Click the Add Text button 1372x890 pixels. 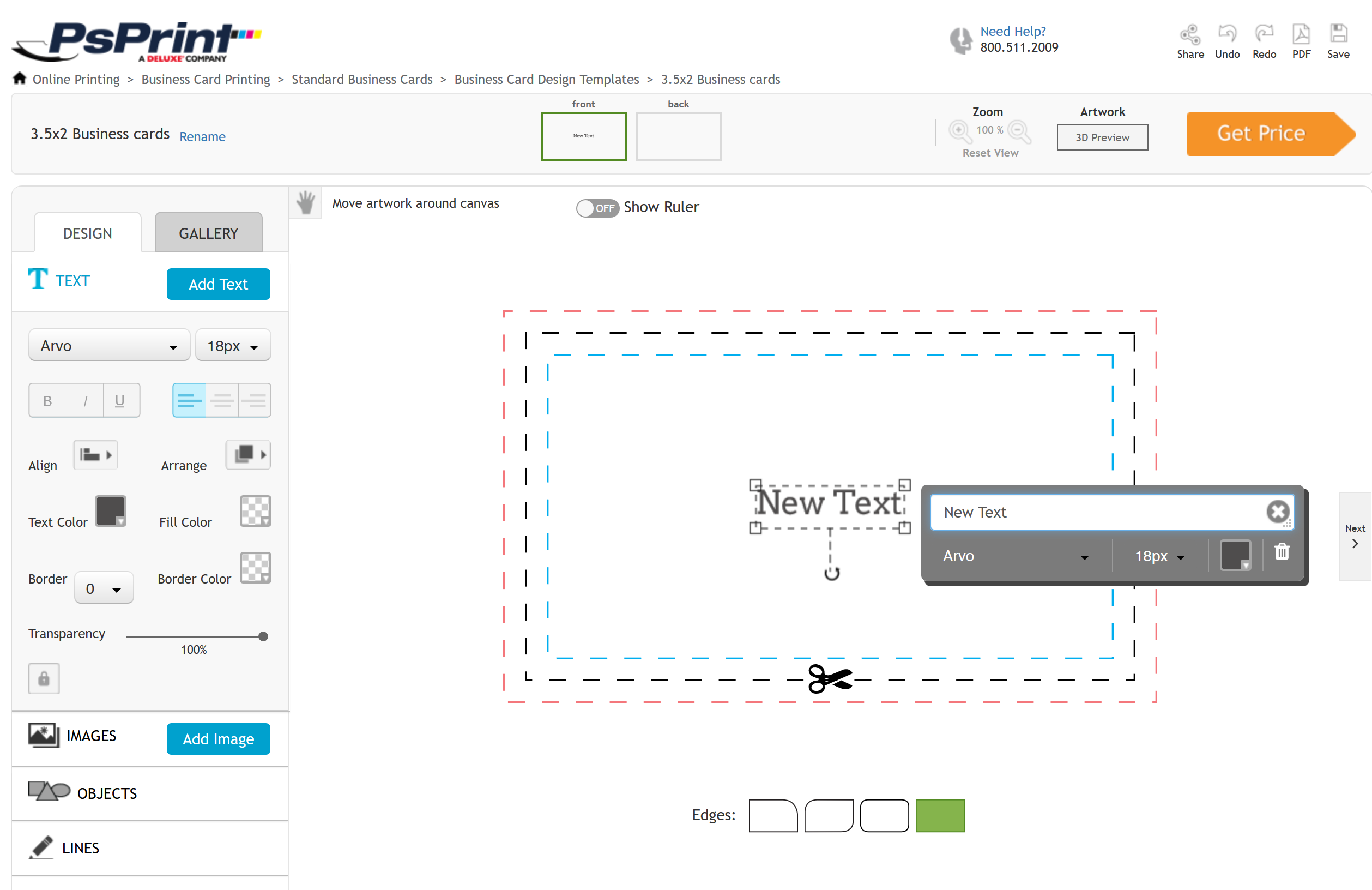coord(217,284)
